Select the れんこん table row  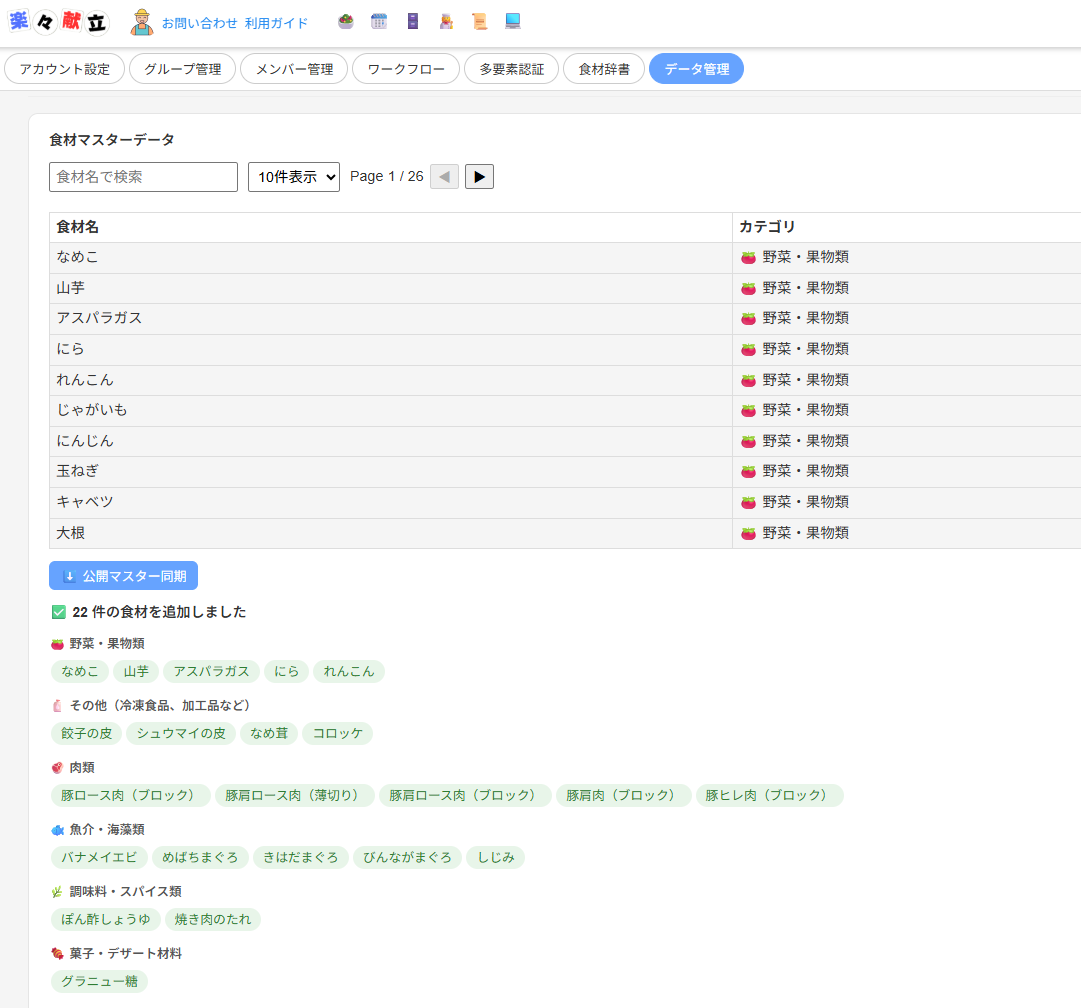pos(565,380)
